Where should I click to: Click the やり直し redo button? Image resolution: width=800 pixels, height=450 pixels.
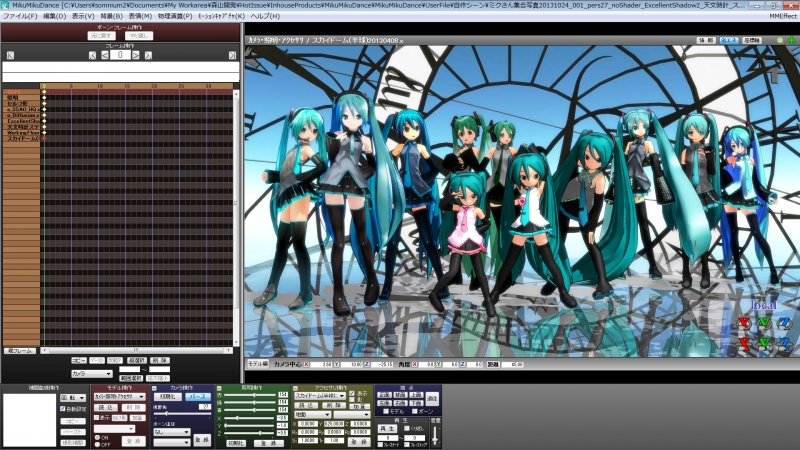139,36
